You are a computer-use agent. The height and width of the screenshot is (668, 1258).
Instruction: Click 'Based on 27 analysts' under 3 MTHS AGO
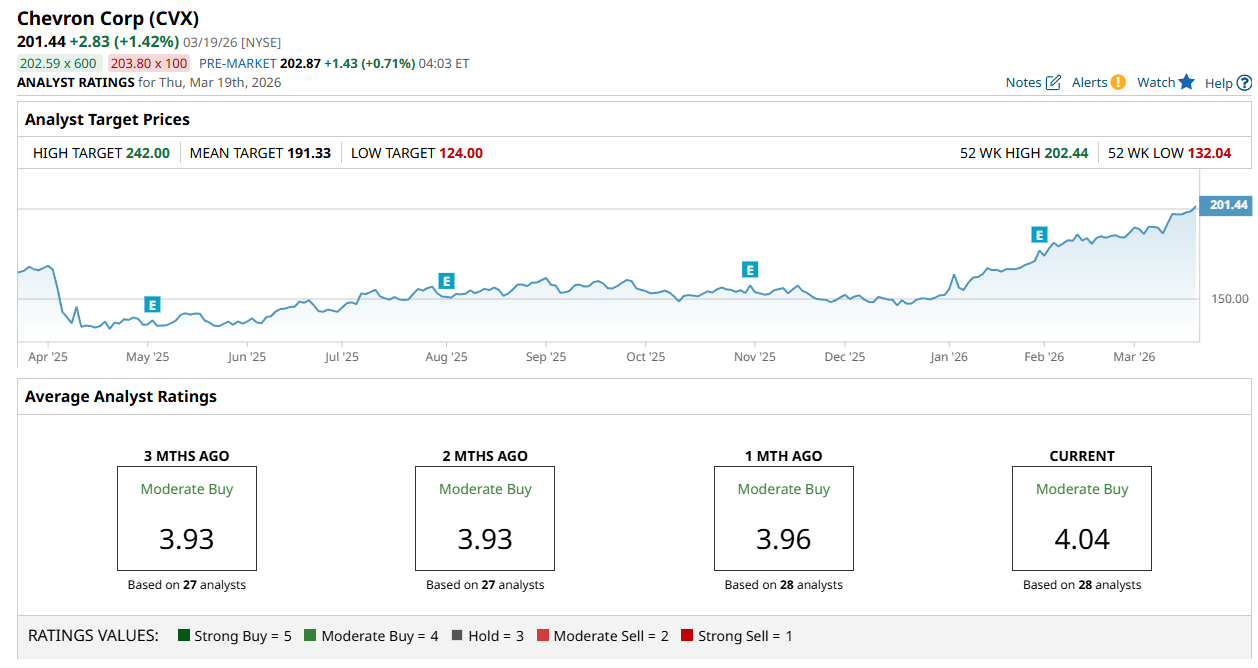click(187, 585)
